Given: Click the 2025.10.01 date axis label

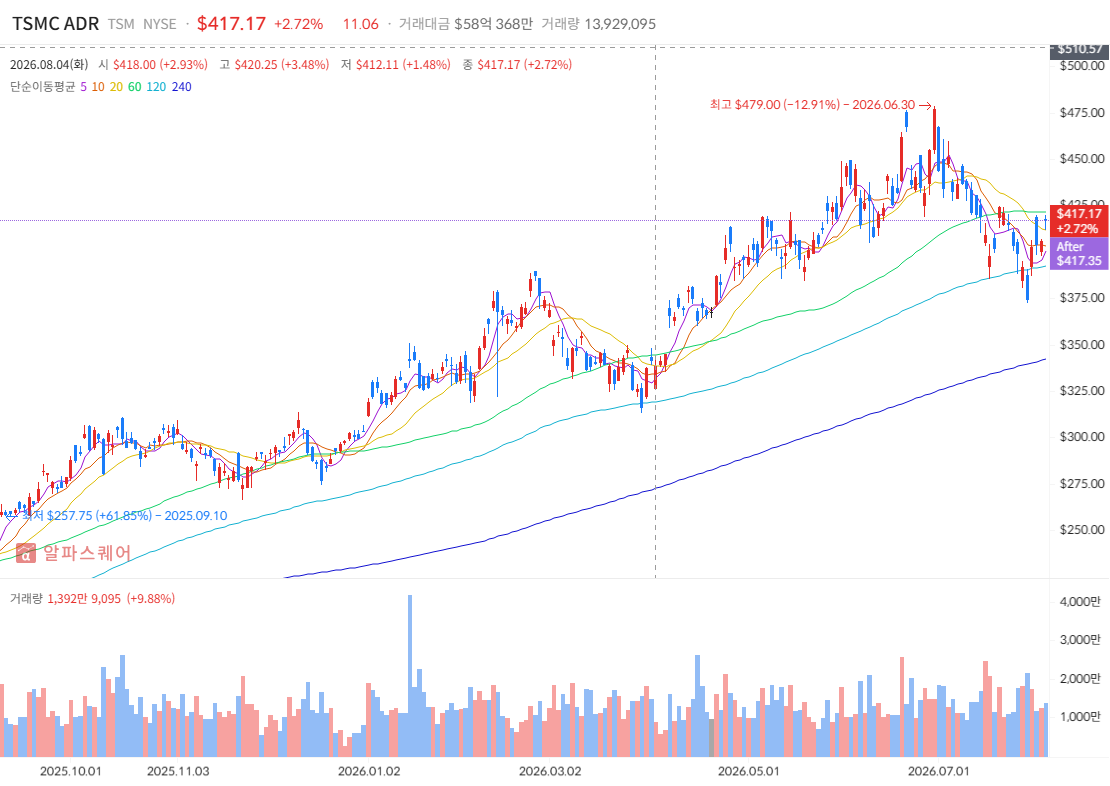Looking at the screenshot, I should tap(70, 770).
